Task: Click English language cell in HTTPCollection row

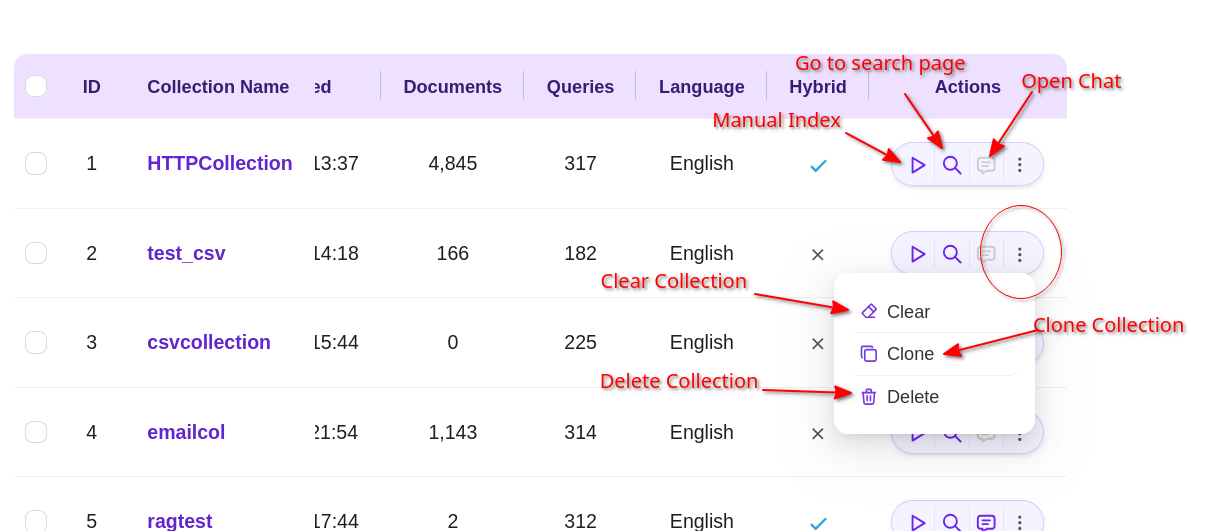Action: coord(702,163)
